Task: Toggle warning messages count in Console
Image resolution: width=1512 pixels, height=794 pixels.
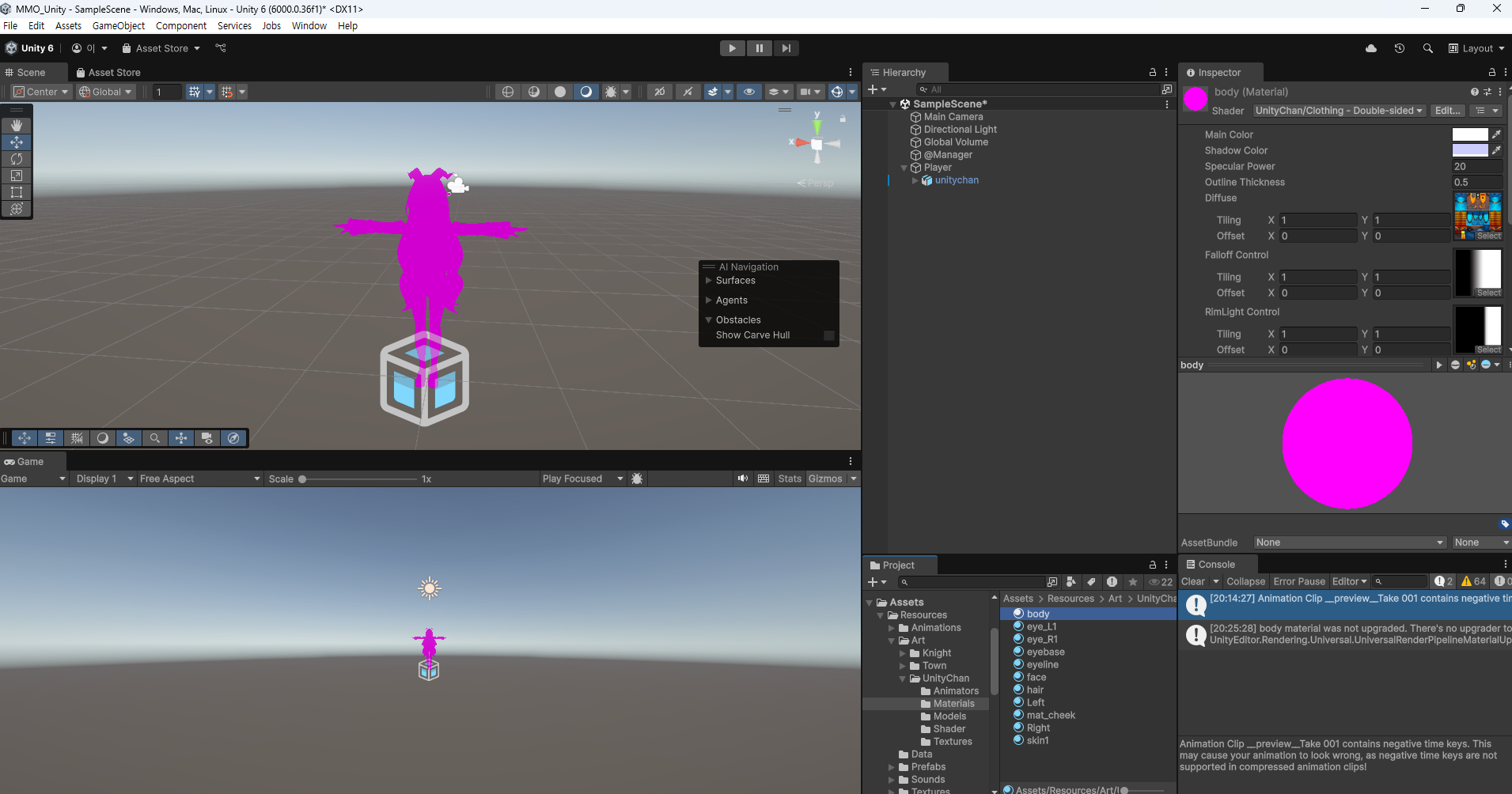Action: (x=1472, y=581)
